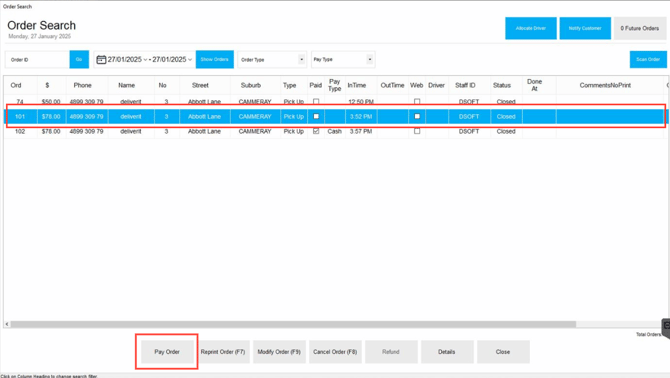Select order number 101 cell
The height and width of the screenshot is (378, 670).
pos(20,117)
